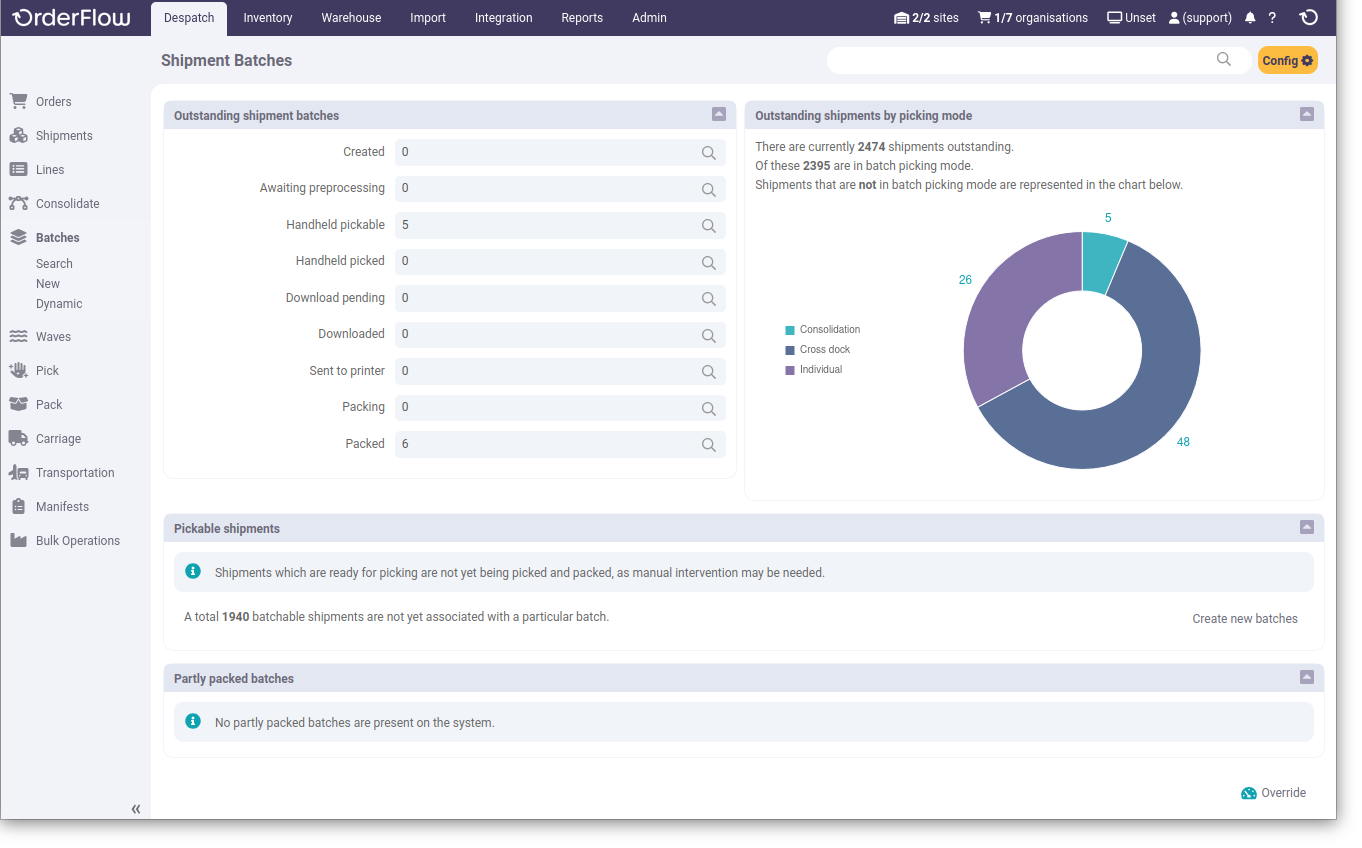Open the Manifests section
The height and width of the screenshot is (848, 1362).
pos(61,506)
